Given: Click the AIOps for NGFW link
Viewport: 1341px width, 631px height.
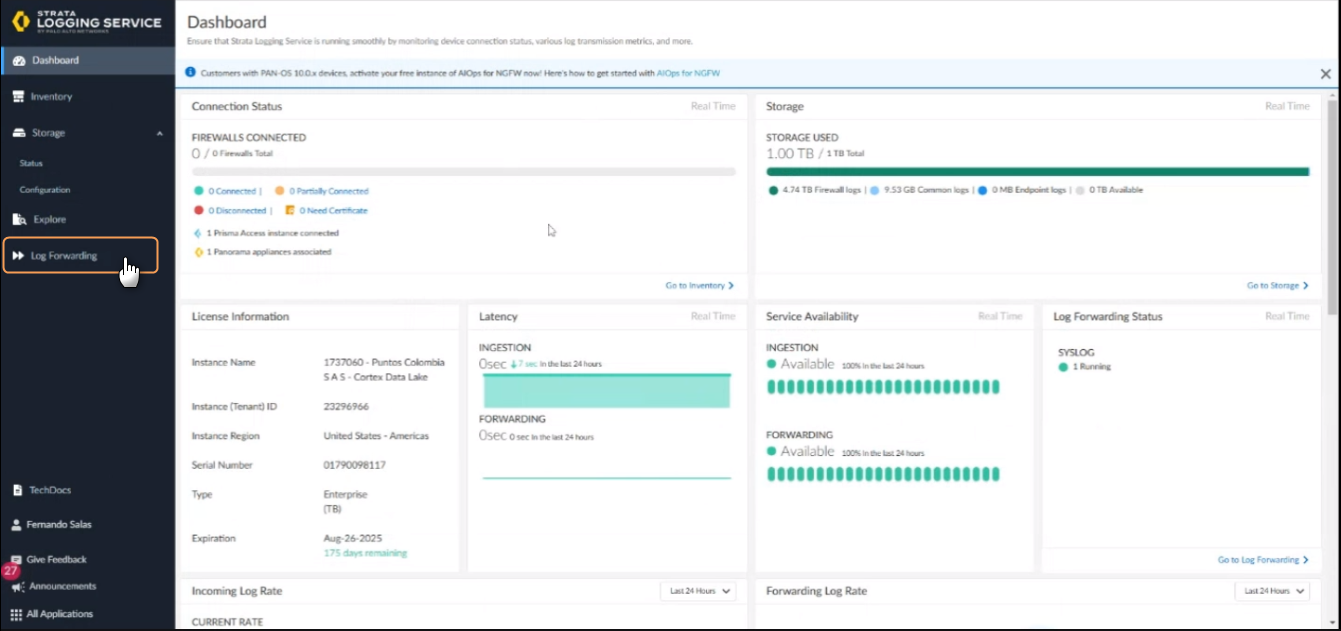Looking at the screenshot, I should (x=688, y=74).
